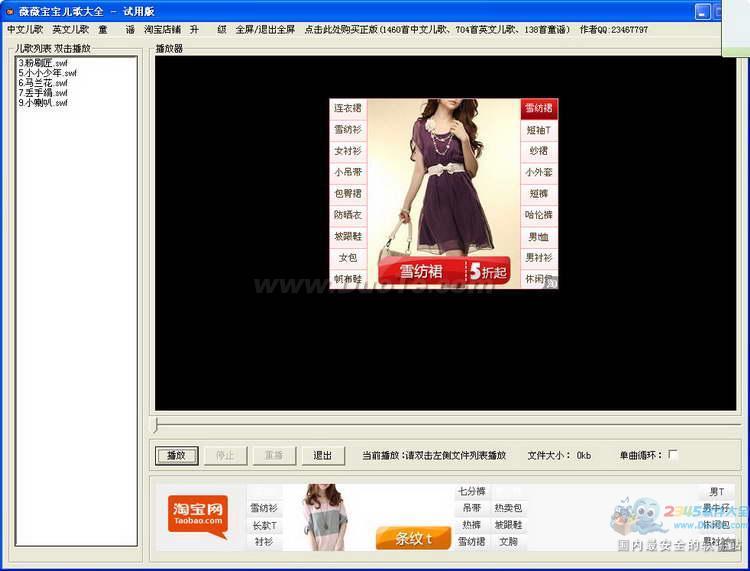Click 男衬衫 in the player ad's right column
Viewport: 750px width, 571px height.
[x=539, y=258]
